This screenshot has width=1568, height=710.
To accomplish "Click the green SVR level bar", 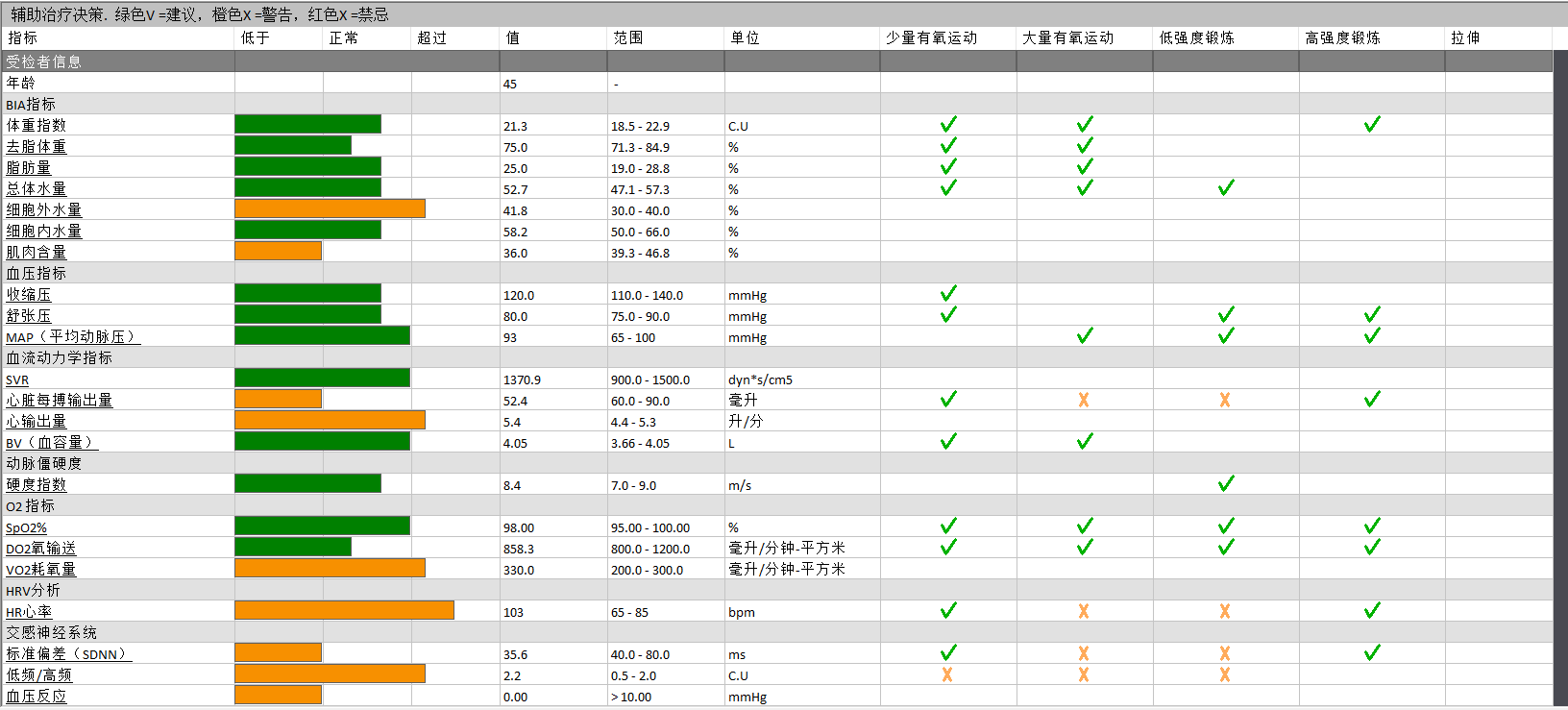I will 322,379.
